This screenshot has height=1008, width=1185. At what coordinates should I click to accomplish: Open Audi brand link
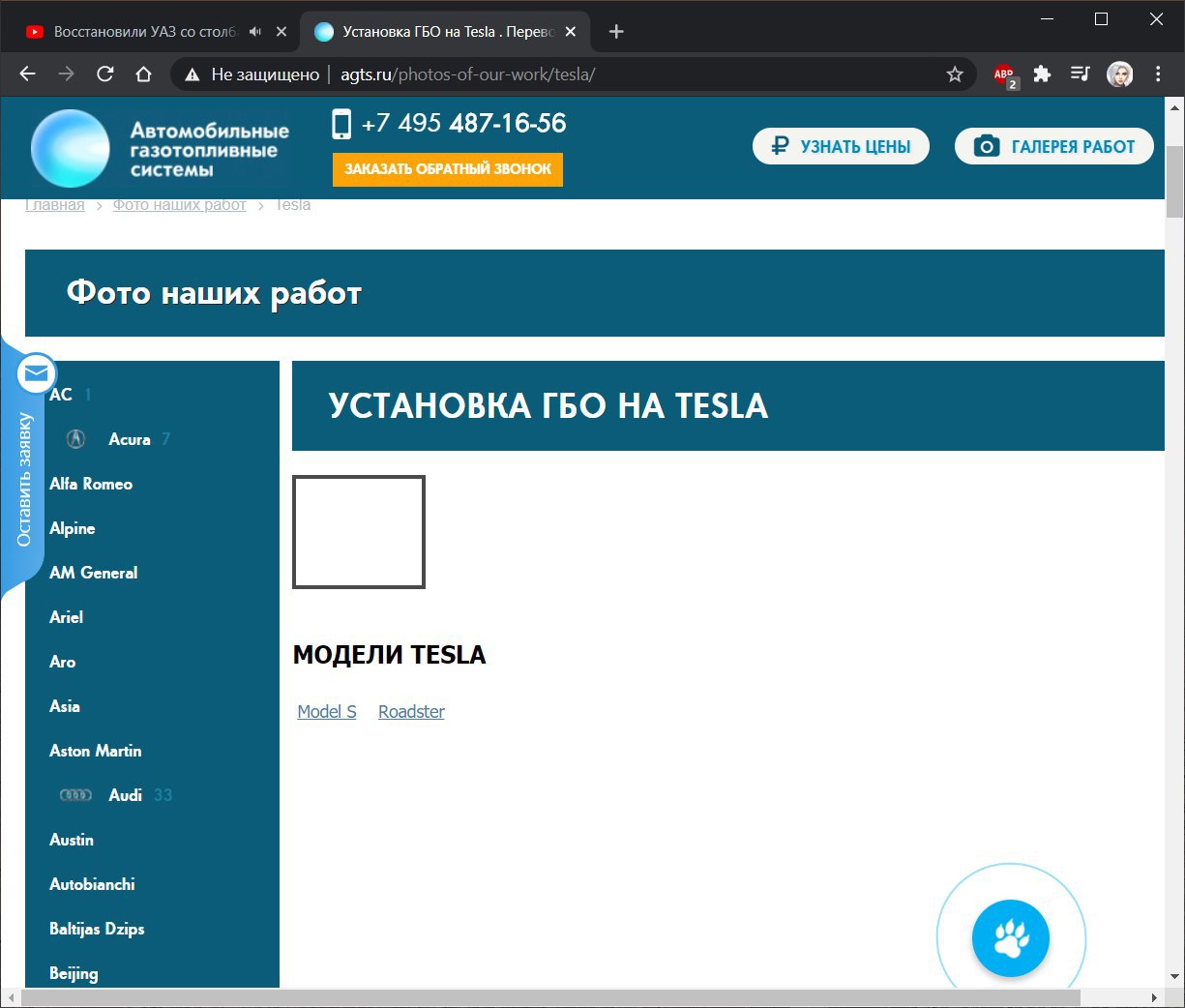coord(126,795)
